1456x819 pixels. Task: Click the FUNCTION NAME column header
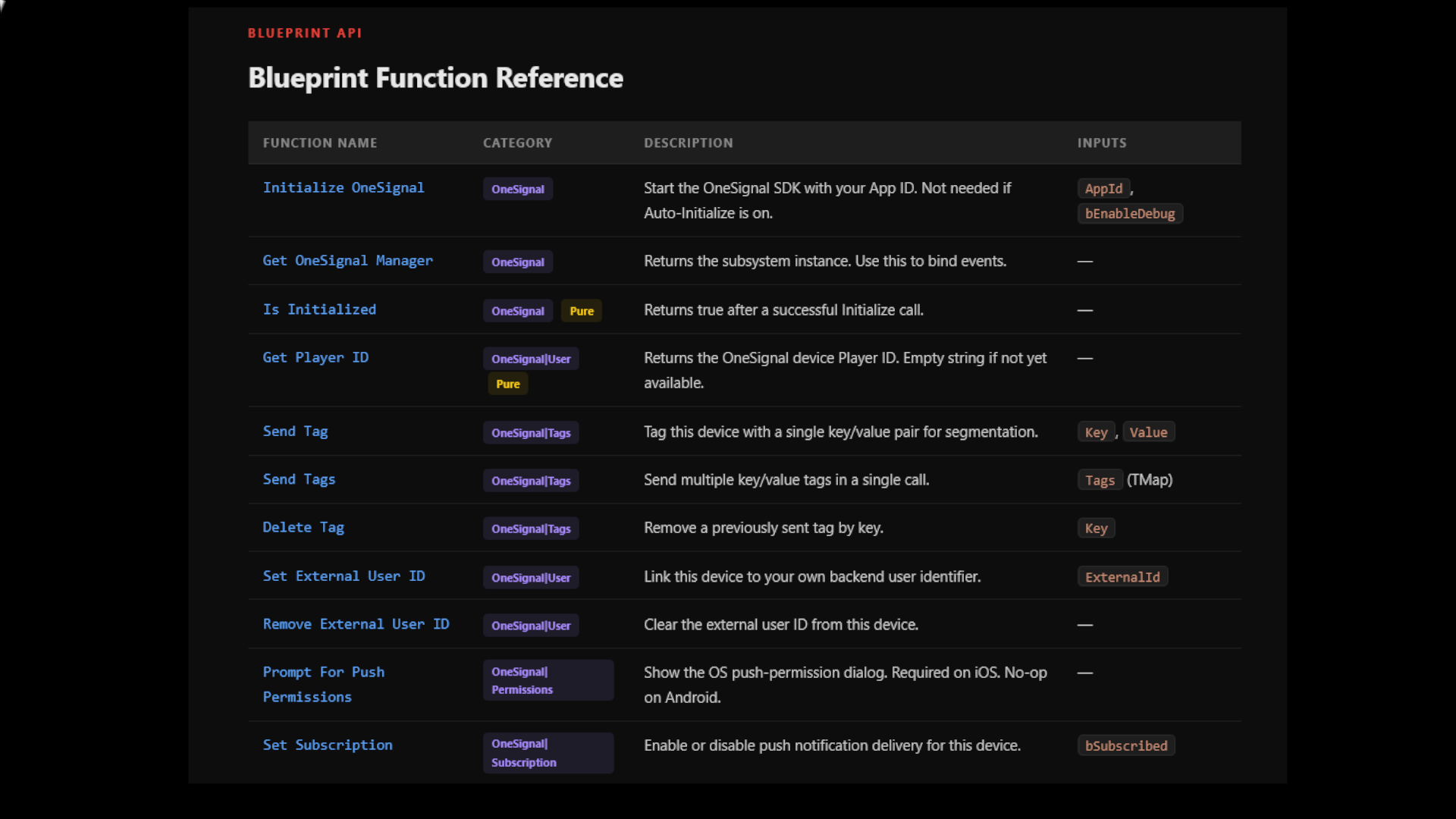(320, 143)
